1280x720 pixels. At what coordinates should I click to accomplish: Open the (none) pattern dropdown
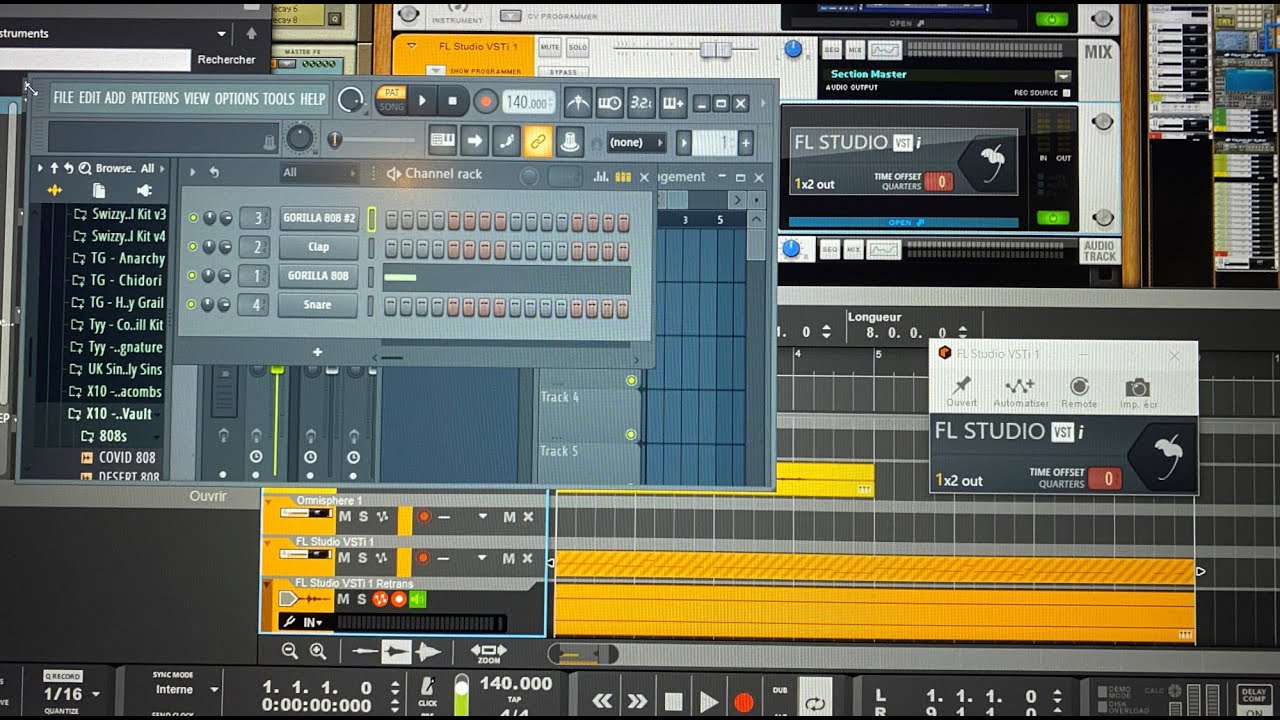click(x=636, y=143)
